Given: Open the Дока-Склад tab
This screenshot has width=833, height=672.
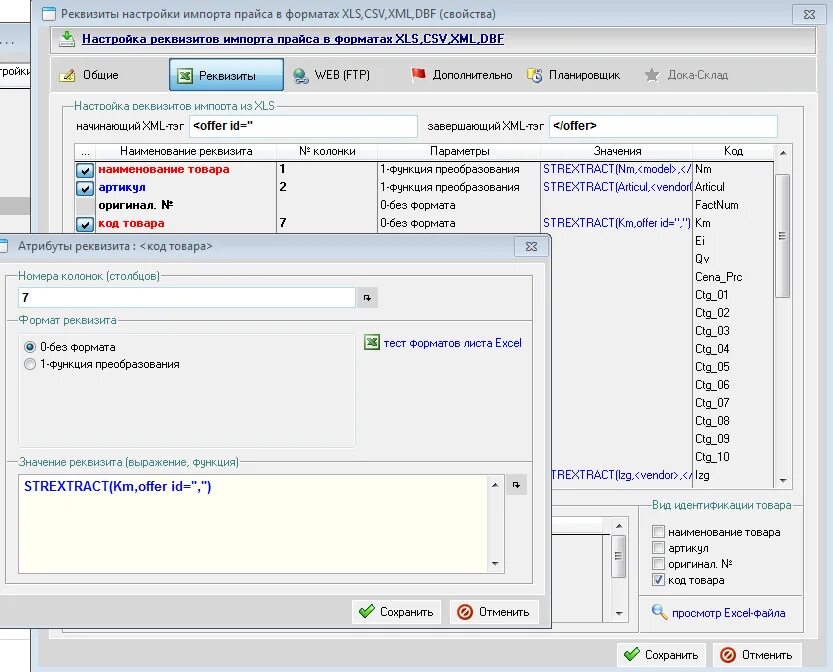Looking at the screenshot, I should pyautogui.click(x=686, y=75).
